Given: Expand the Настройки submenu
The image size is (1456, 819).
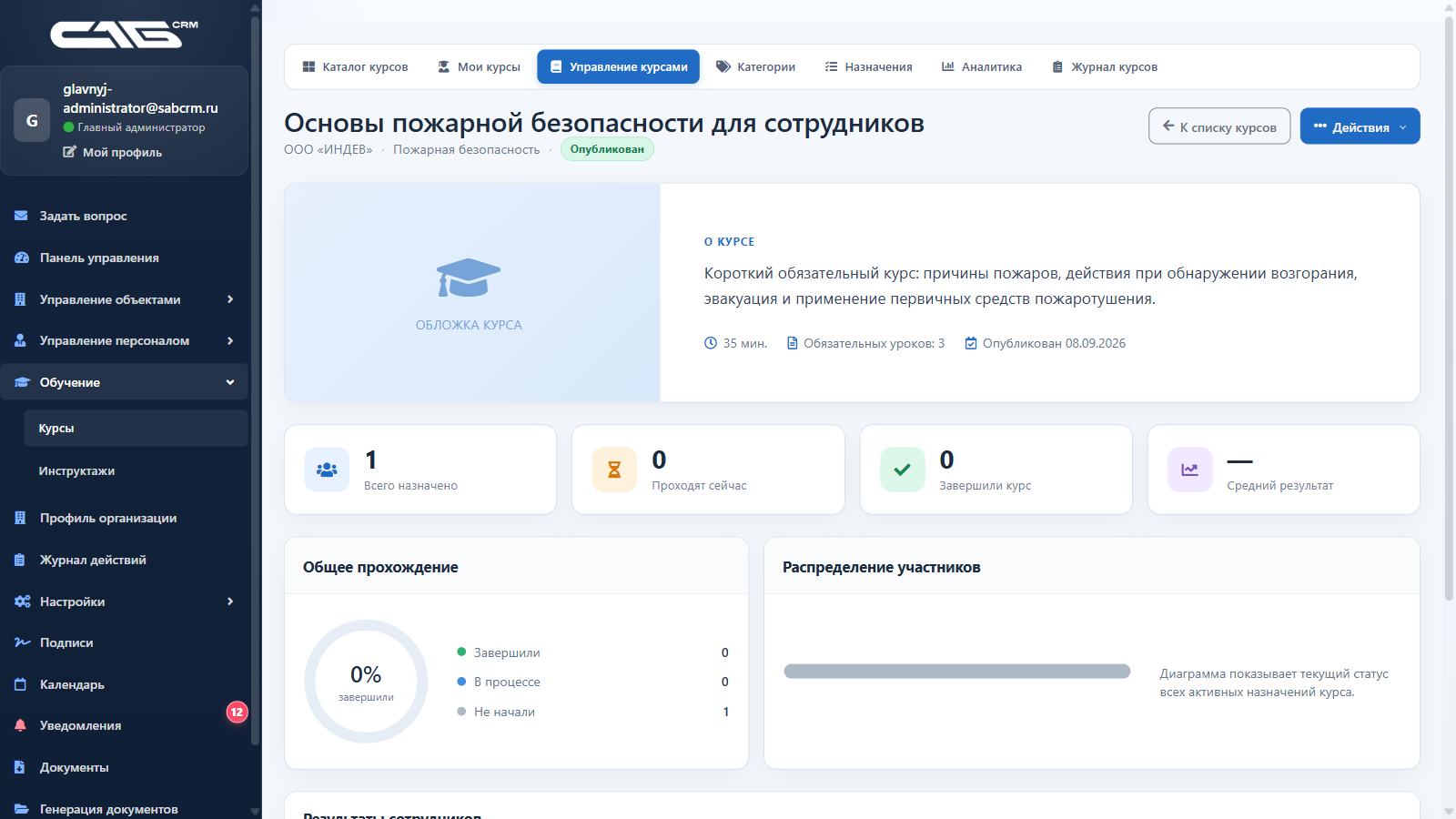Looking at the screenshot, I should pyautogui.click(x=230, y=602).
